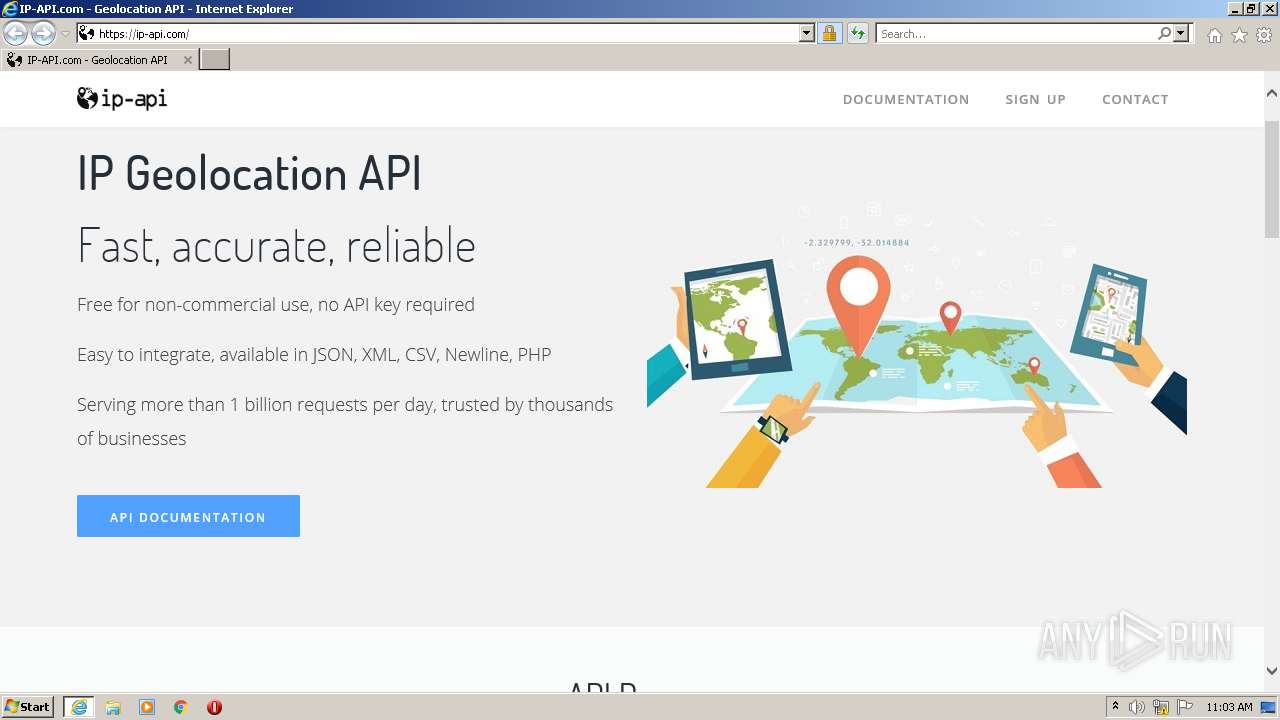This screenshot has height=720, width=1280.
Task: Open the SIGN UP nav link
Action: point(1035,99)
